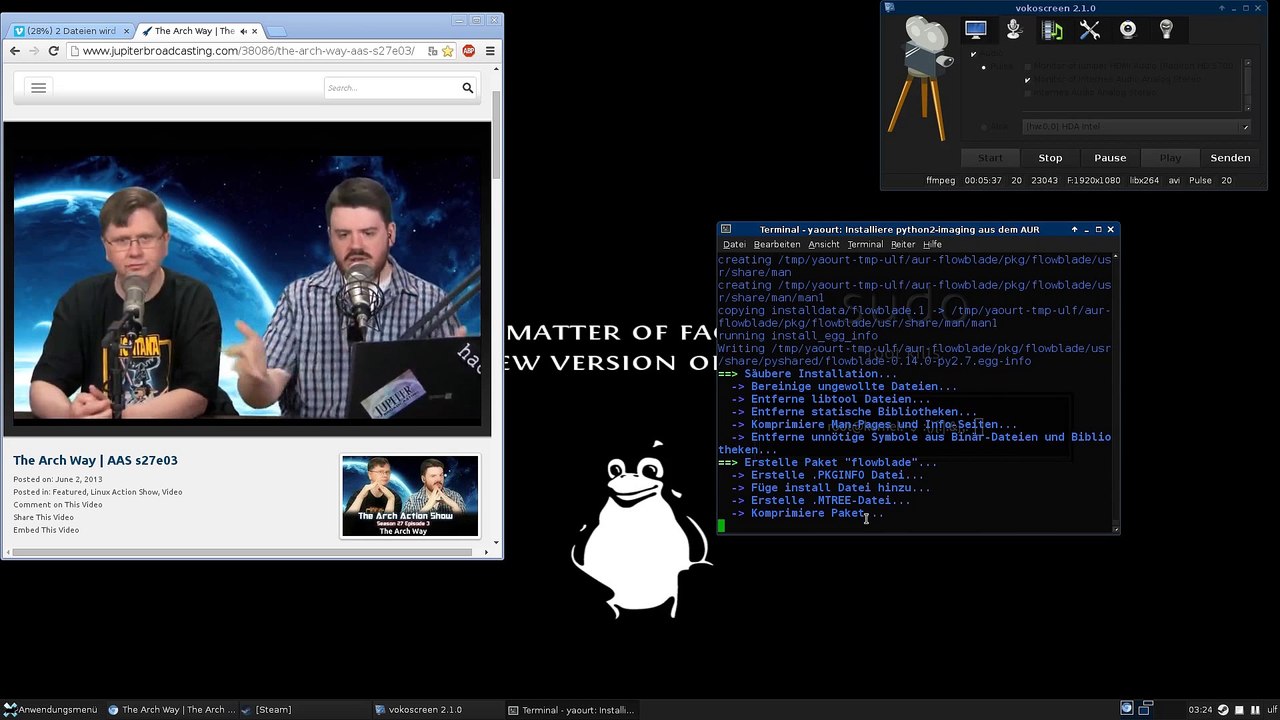
Task: Open the Reiter menu in Terminal
Action: click(903, 244)
